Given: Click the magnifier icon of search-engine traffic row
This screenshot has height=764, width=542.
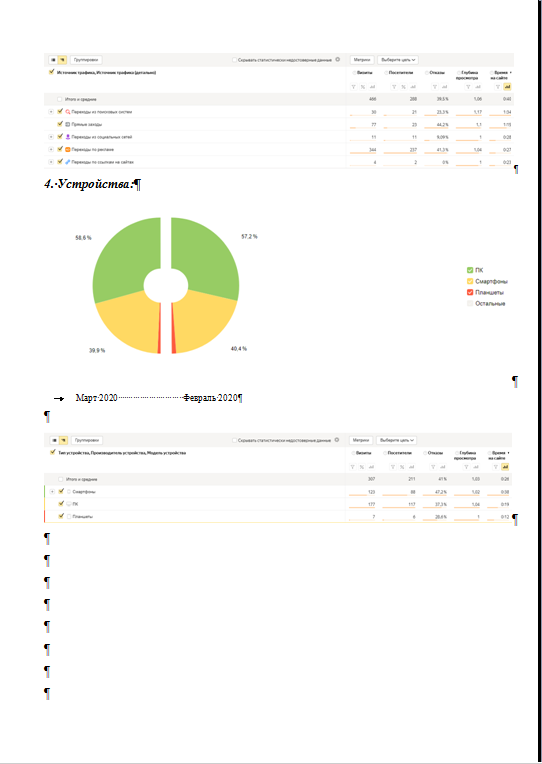Looking at the screenshot, I should (68, 112).
